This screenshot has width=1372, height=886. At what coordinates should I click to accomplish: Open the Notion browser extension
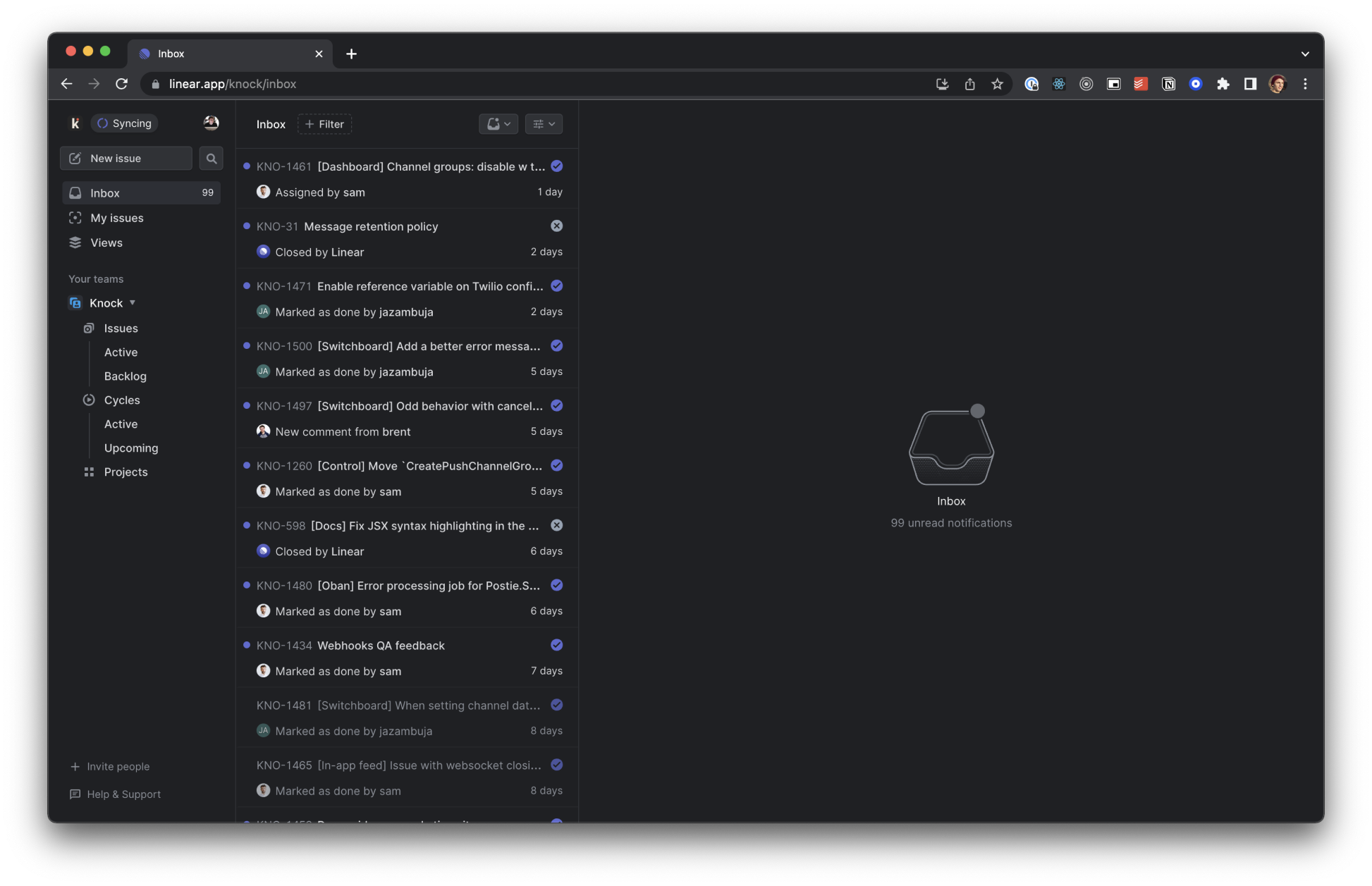point(1169,83)
